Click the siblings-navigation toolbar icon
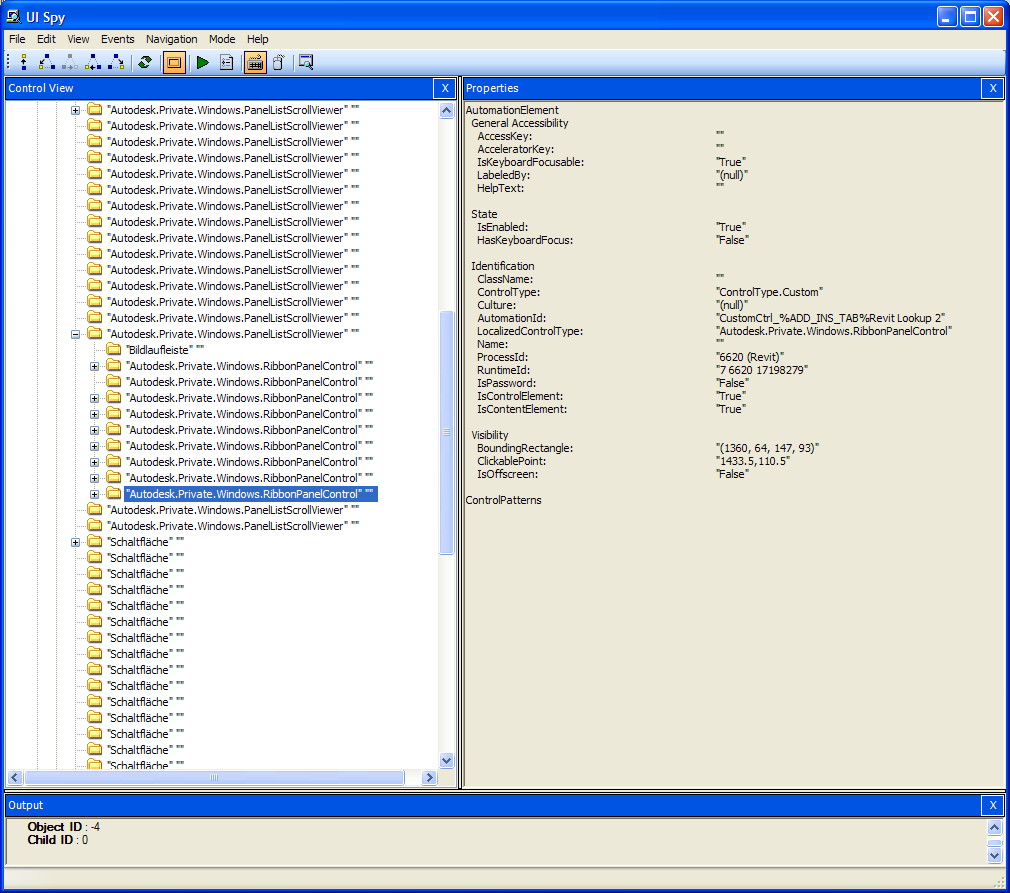Screen dimensions: 1010x893 (x=94, y=61)
